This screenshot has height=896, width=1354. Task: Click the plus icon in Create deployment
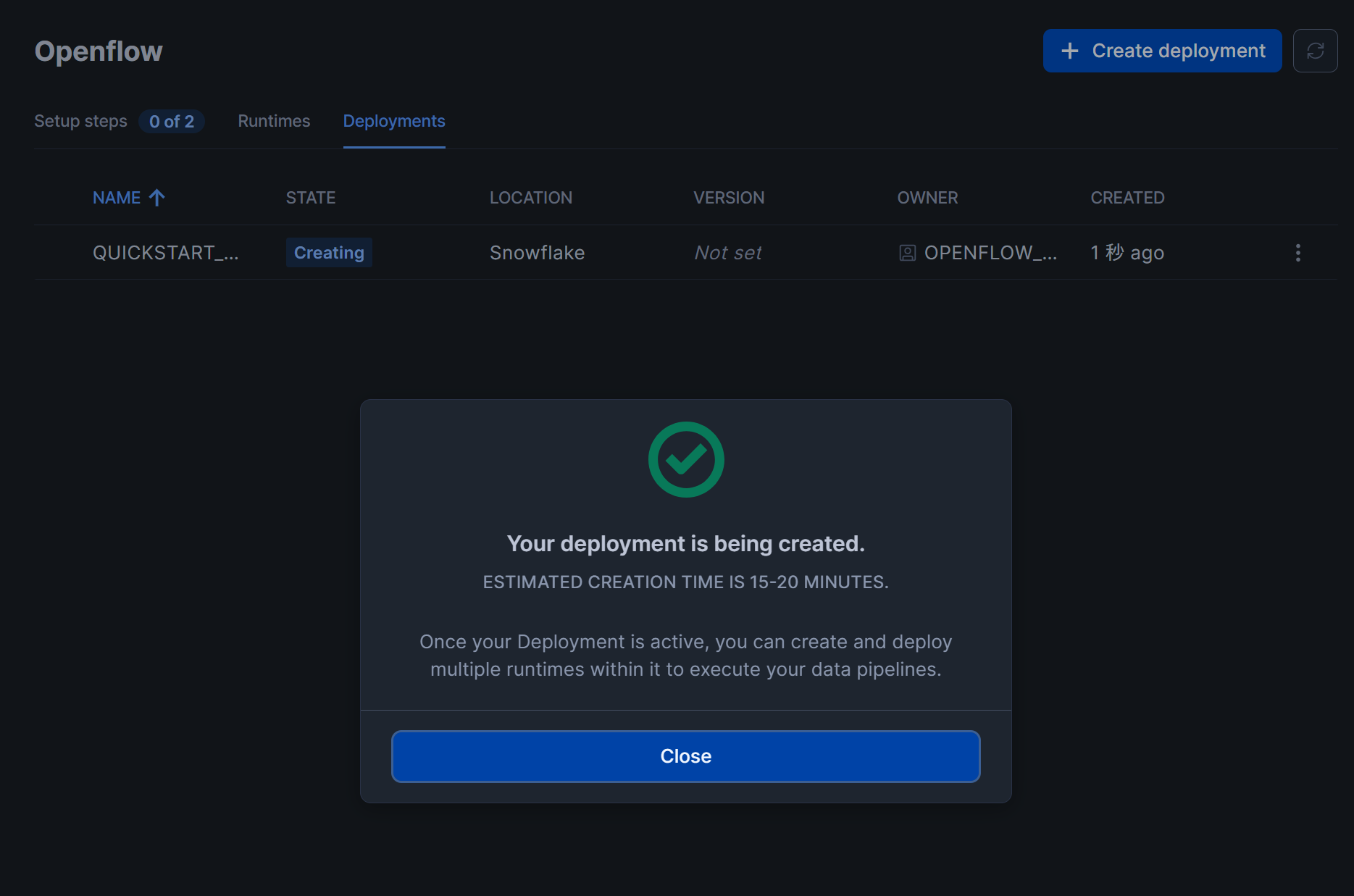click(x=1069, y=51)
